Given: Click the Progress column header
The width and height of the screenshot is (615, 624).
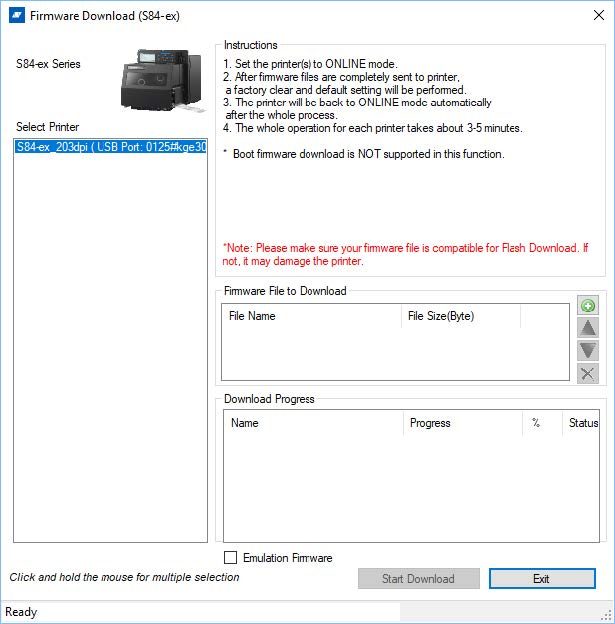Looking at the screenshot, I should tap(463, 423).
